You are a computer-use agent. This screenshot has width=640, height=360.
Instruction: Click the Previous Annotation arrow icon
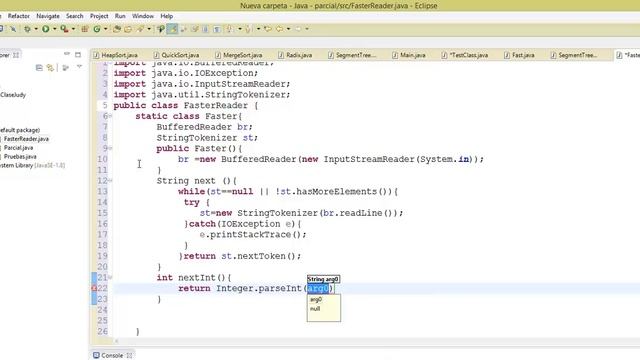point(248,29)
